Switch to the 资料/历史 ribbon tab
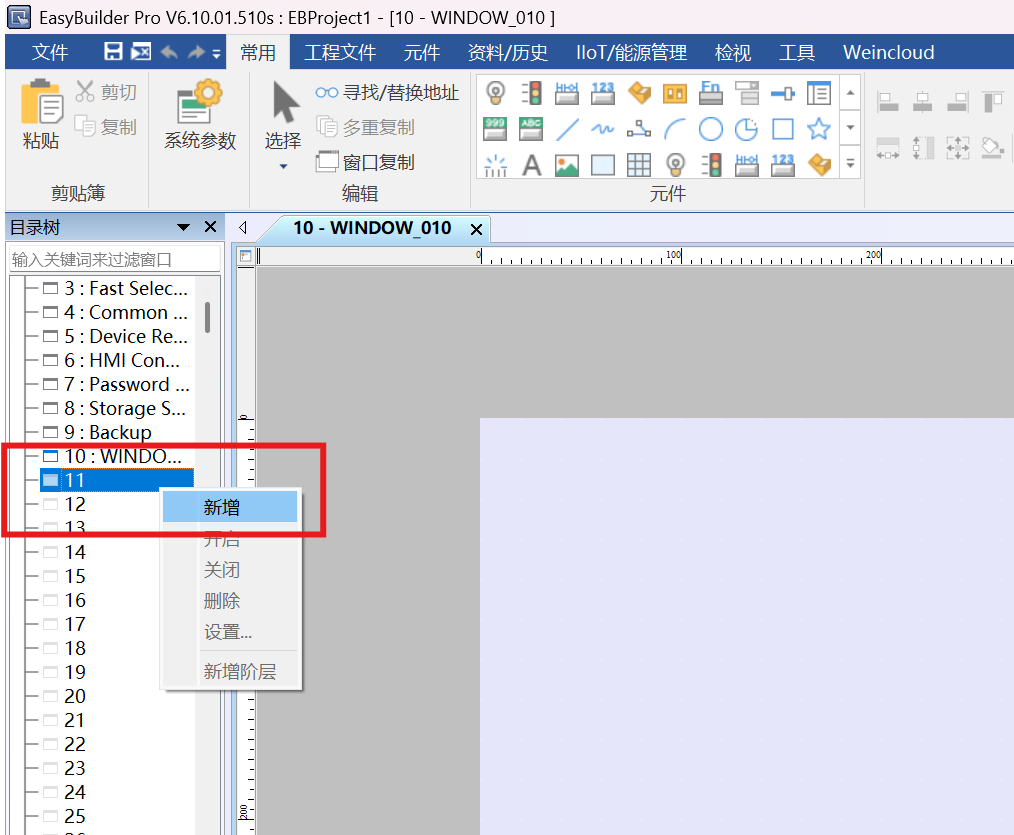The width and height of the screenshot is (1014, 835). click(508, 52)
